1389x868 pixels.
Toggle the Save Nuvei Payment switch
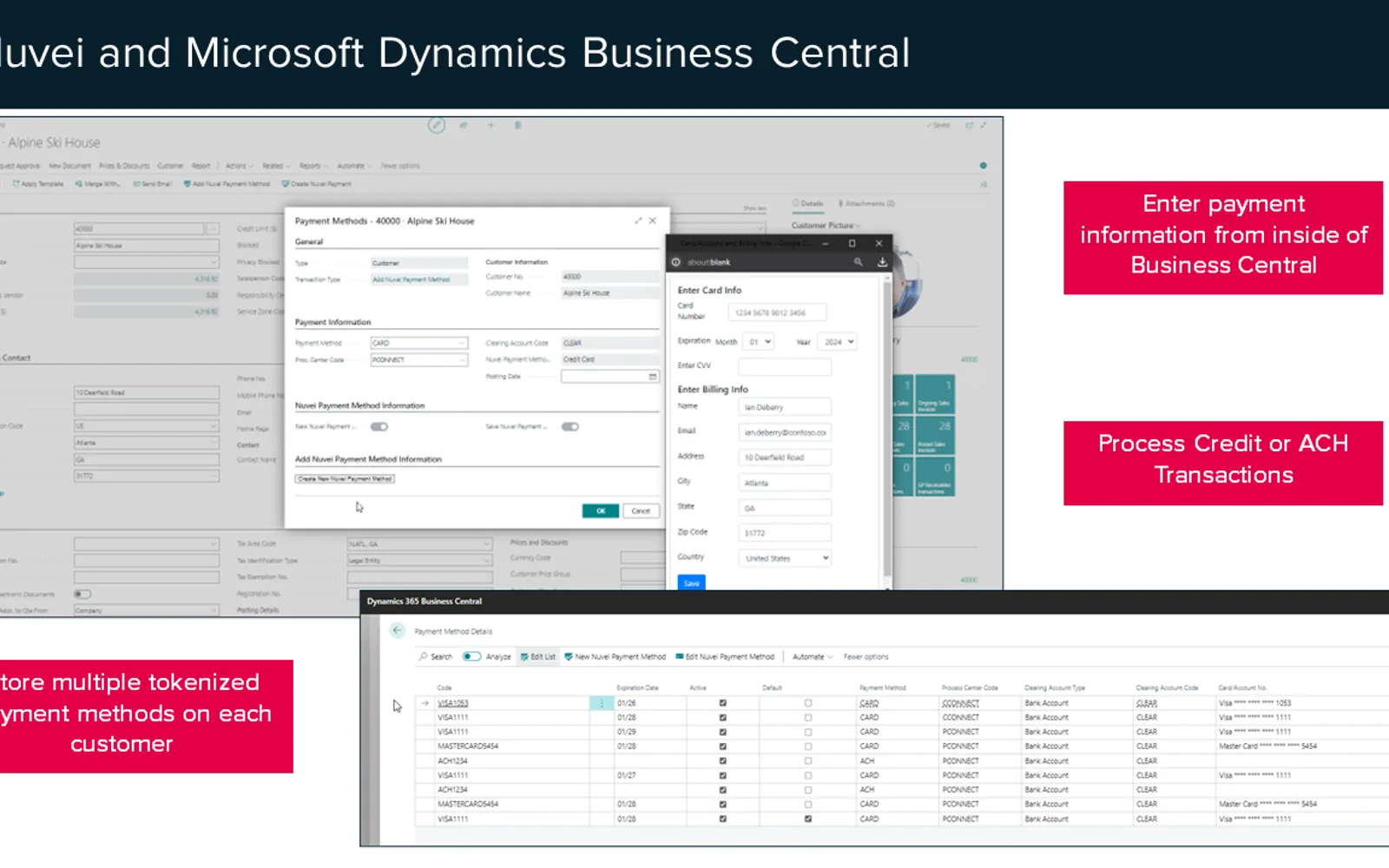click(x=569, y=427)
